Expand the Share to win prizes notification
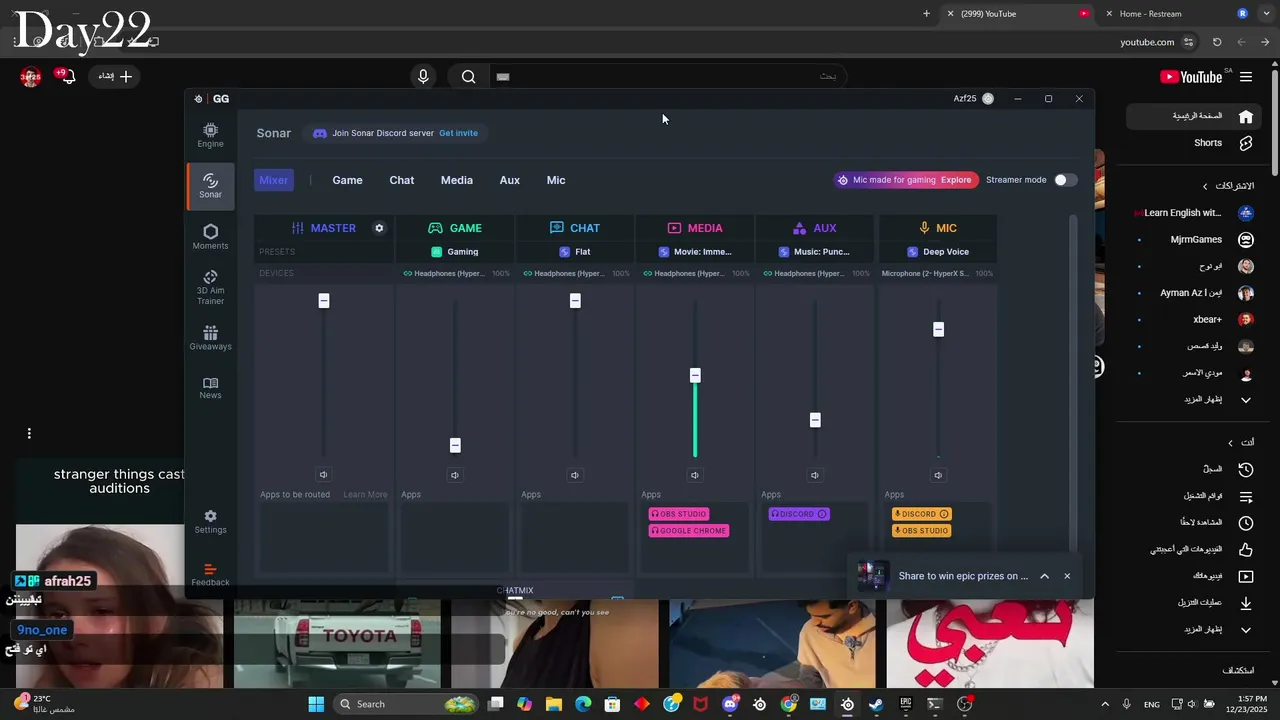The height and width of the screenshot is (720, 1280). [x=1044, y=576]
